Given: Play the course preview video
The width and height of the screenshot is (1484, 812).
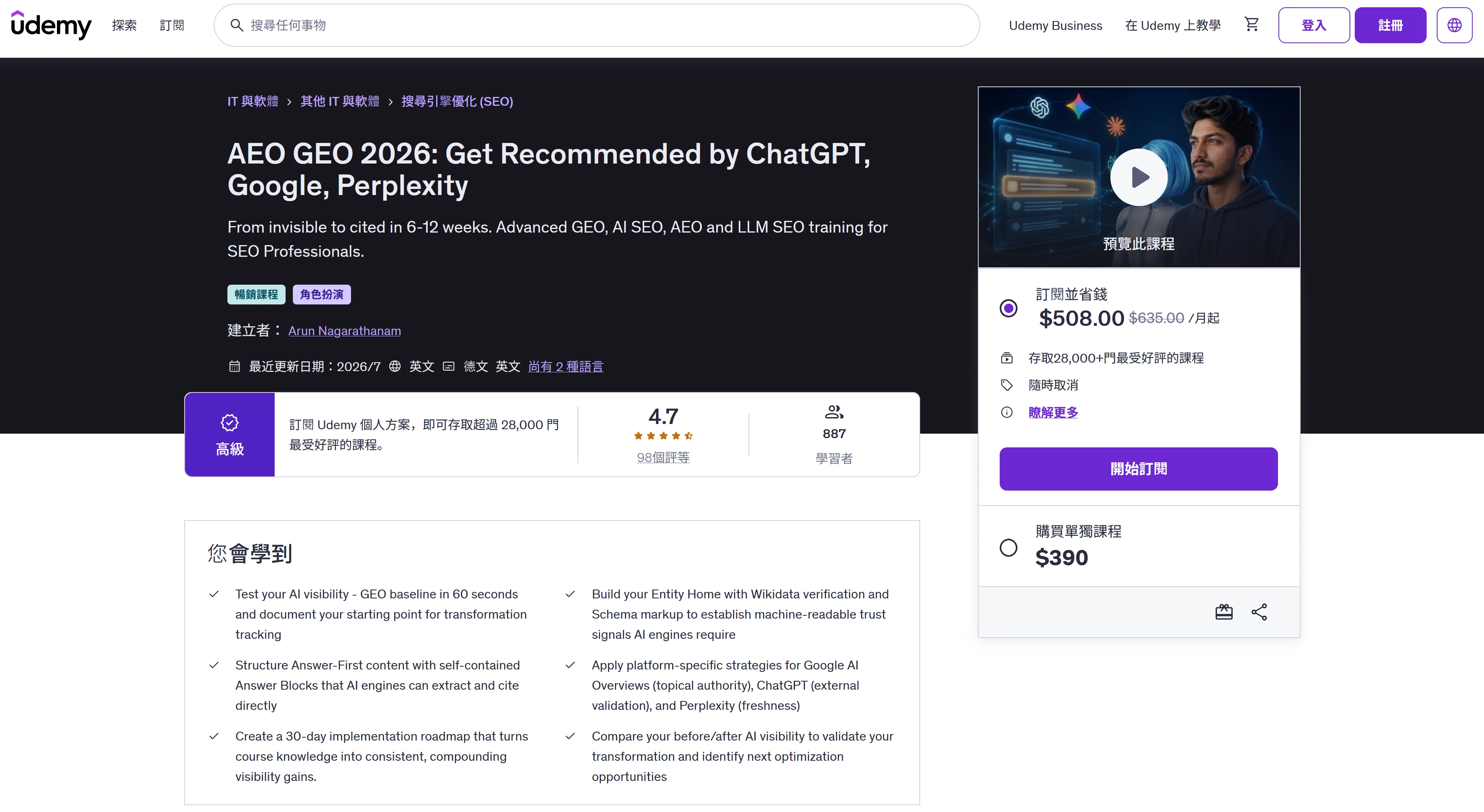Looking at the screenshot, I should point(1139,177).
